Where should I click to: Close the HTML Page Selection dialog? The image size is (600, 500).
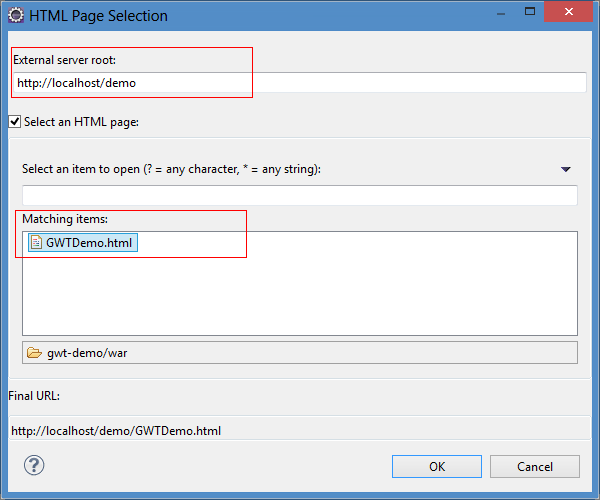click(x=568, y=11)
